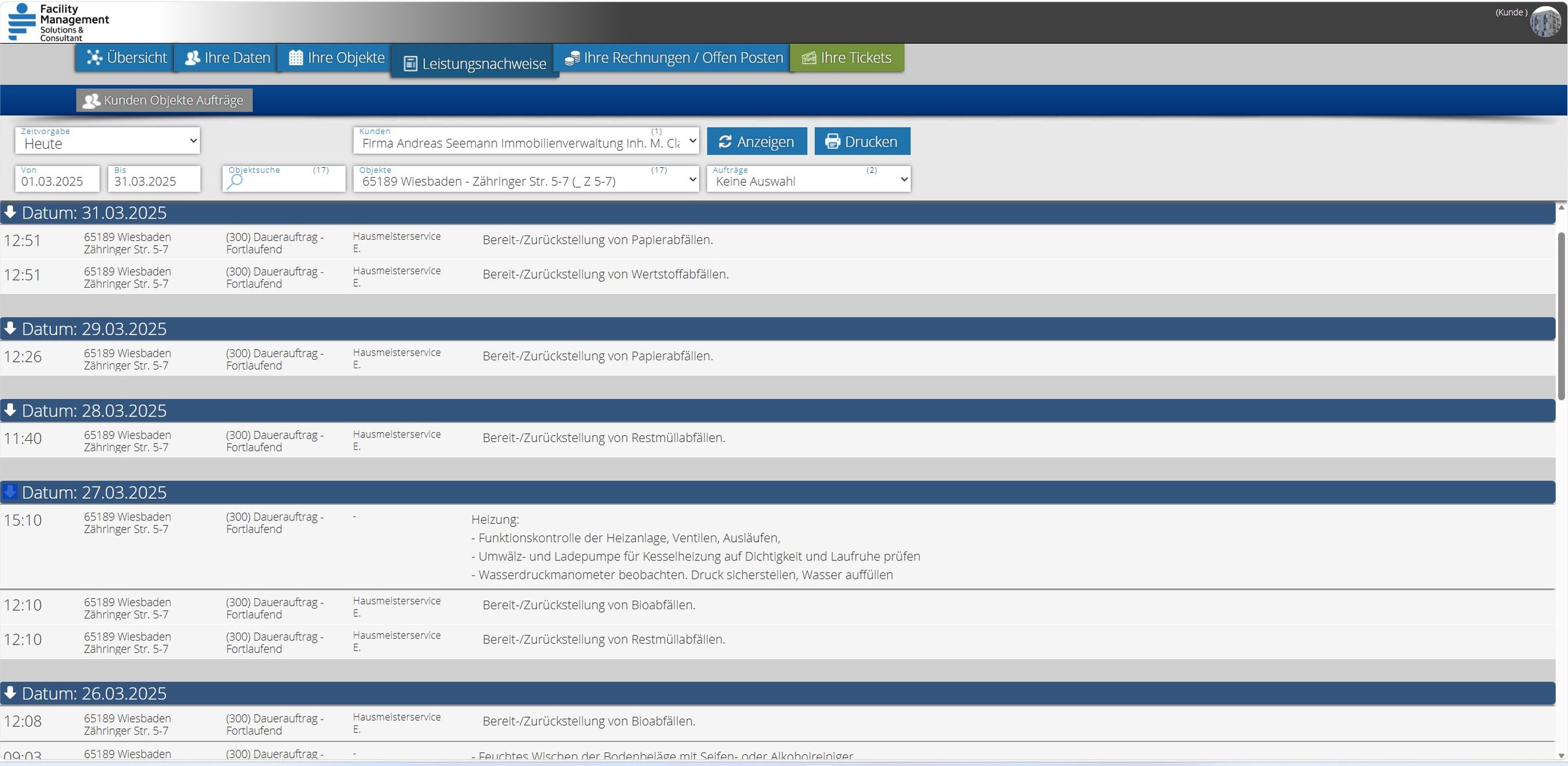Click the 27.03 Restmüllabfällen entry text
1568x766 pixels.
pyautogui.click(x=604, y=639)
